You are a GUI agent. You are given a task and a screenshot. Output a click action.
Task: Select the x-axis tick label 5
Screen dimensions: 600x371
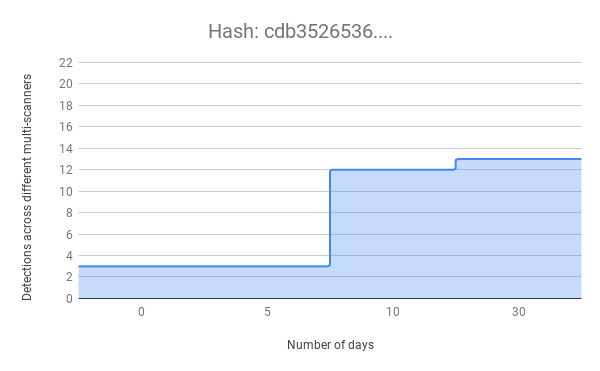[x=267, y=312]
